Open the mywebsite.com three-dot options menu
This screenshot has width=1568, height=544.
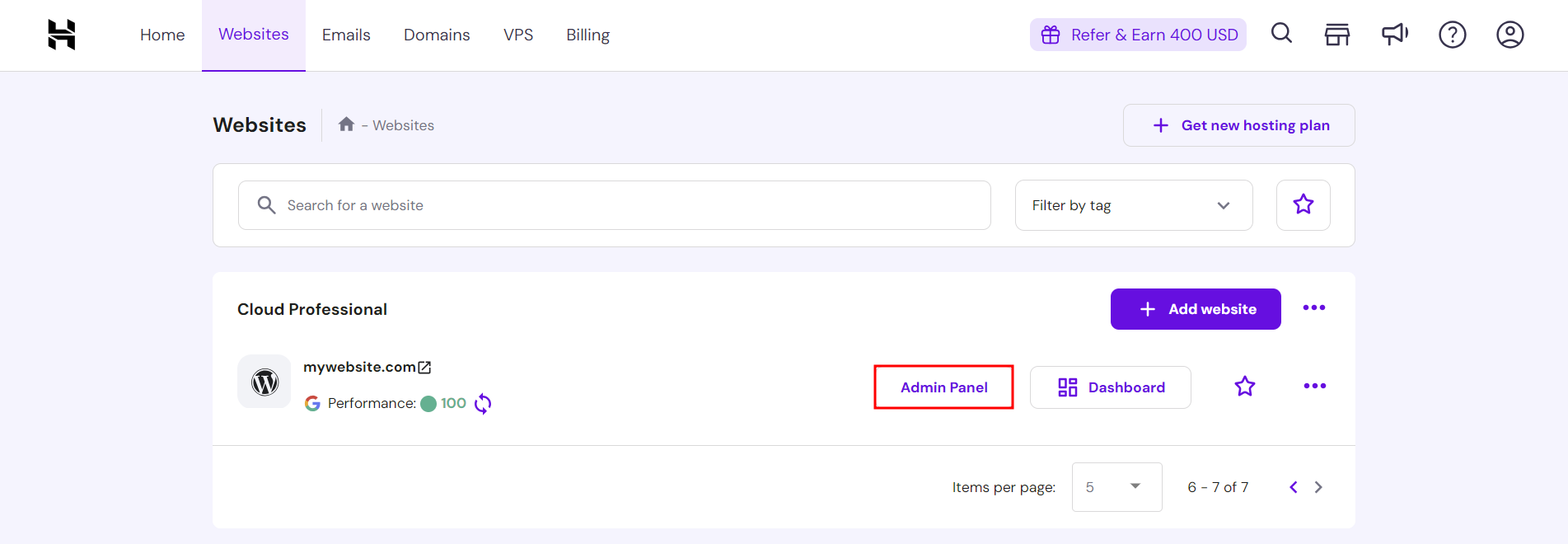1314,386
